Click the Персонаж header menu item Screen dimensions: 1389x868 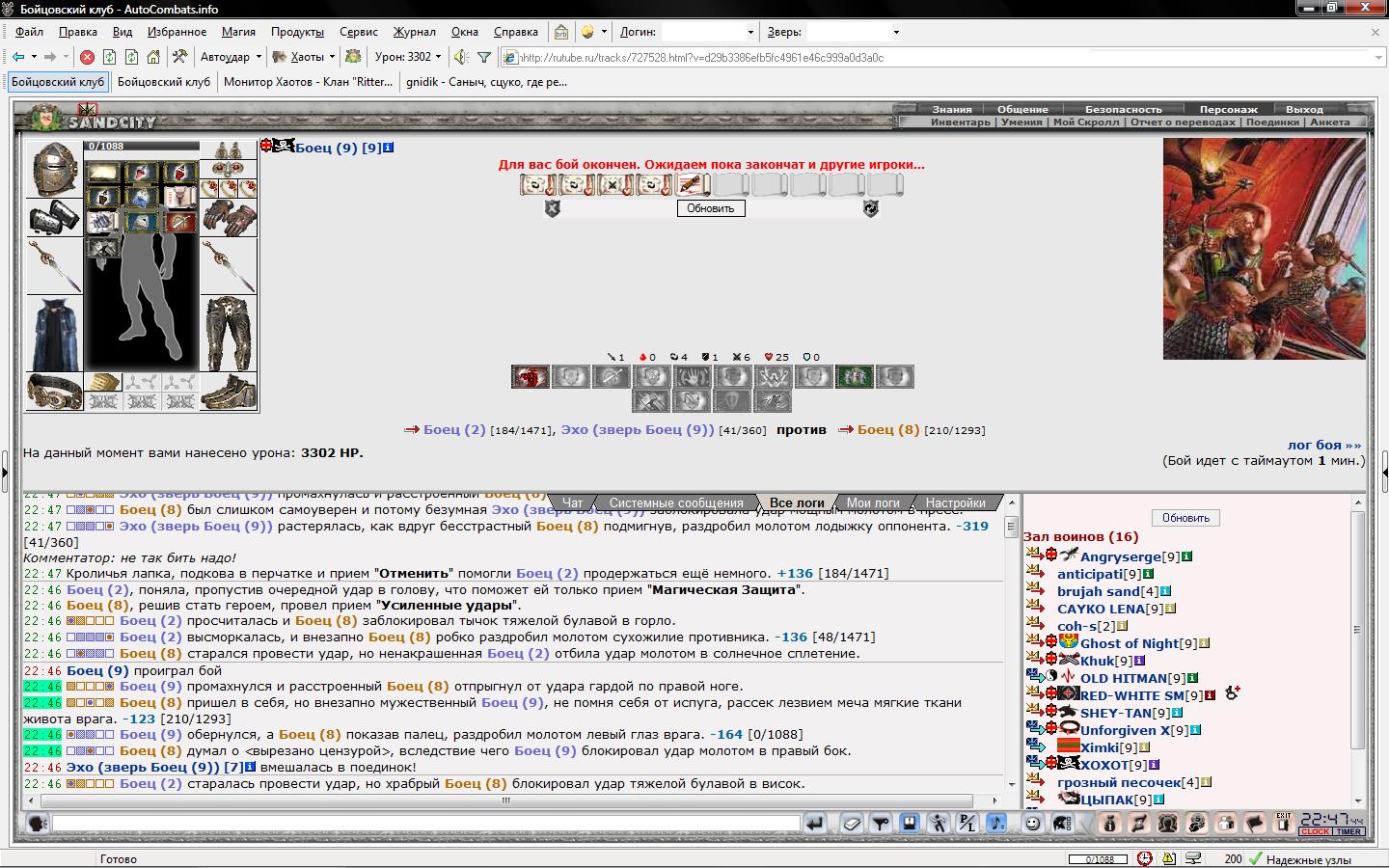pos(1228,109)
